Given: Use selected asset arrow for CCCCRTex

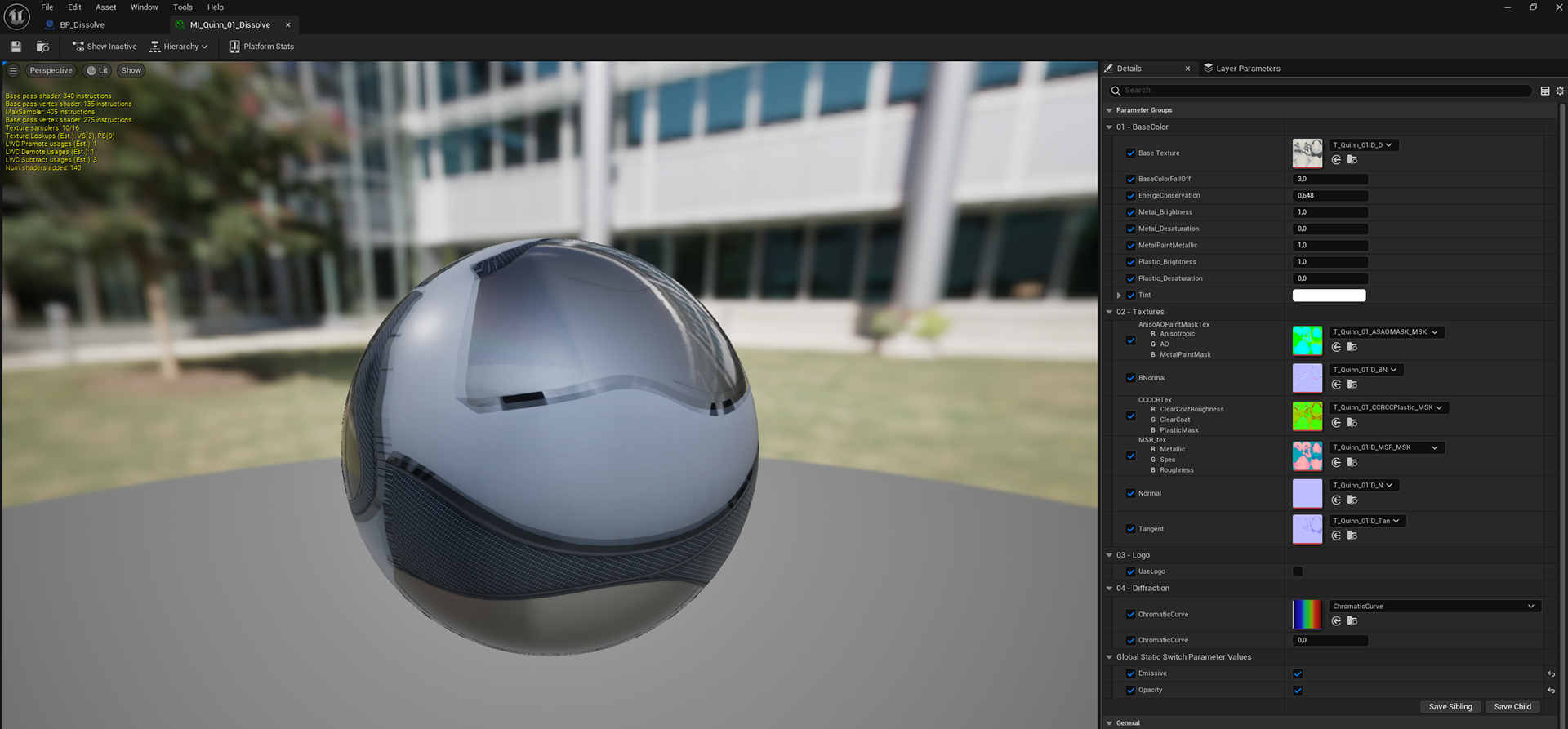Looking at the screenshot, I should (1336, 423).
